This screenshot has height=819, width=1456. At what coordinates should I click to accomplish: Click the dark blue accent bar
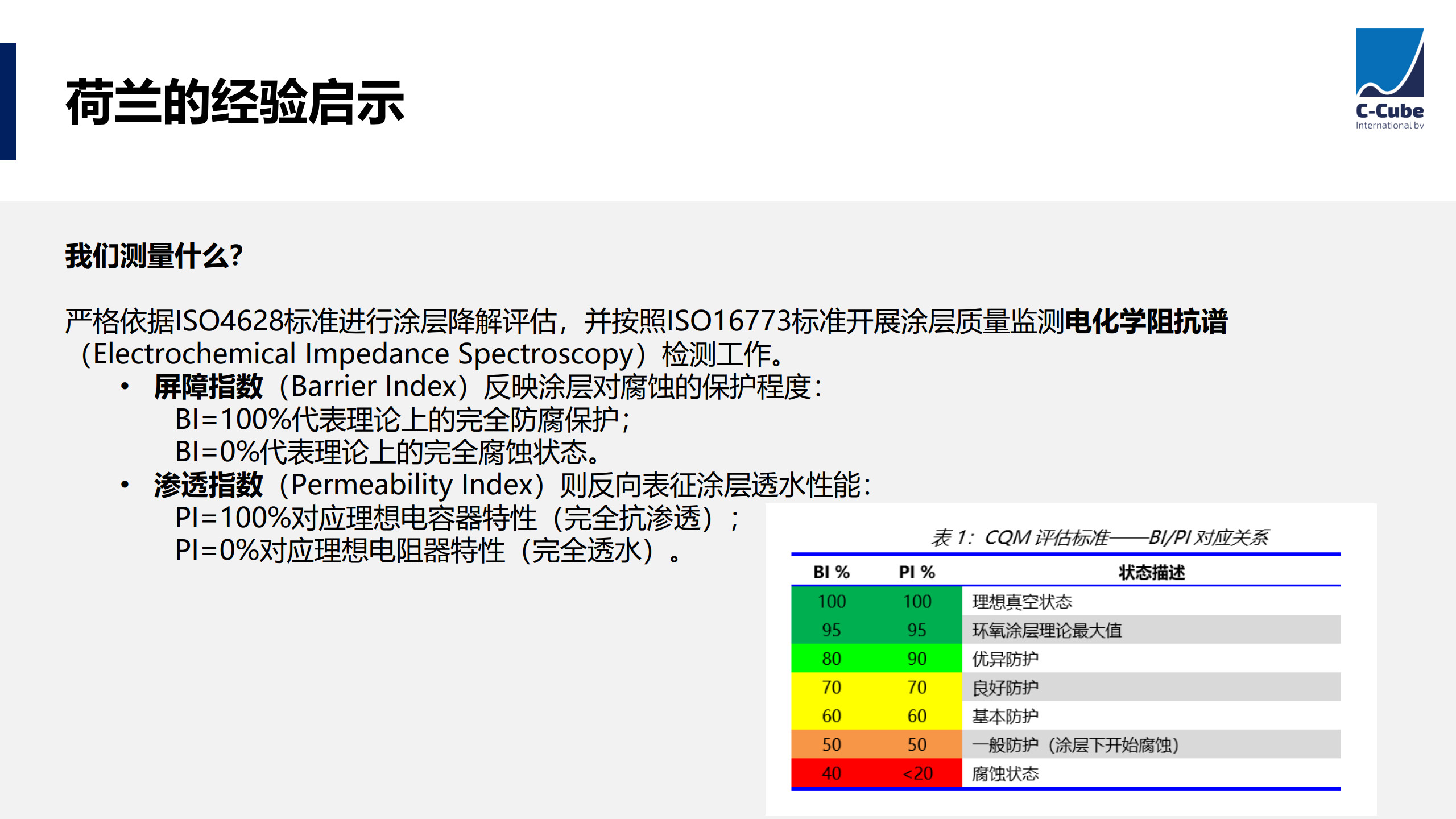(8, 101)
